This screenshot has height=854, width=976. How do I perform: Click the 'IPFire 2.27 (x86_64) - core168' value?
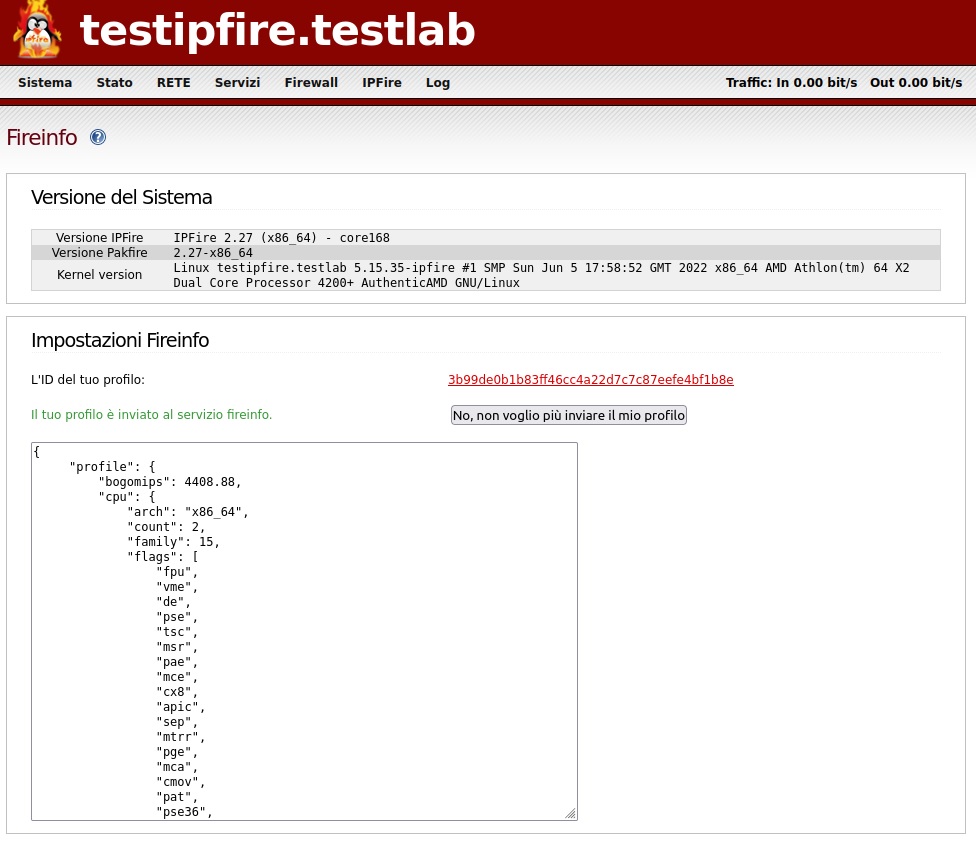click(281, 238)
